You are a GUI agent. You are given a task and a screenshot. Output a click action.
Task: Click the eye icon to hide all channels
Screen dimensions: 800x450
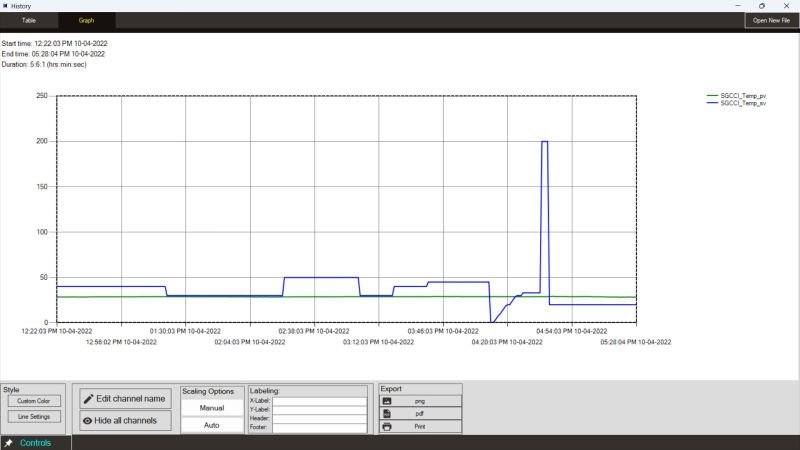87,421
